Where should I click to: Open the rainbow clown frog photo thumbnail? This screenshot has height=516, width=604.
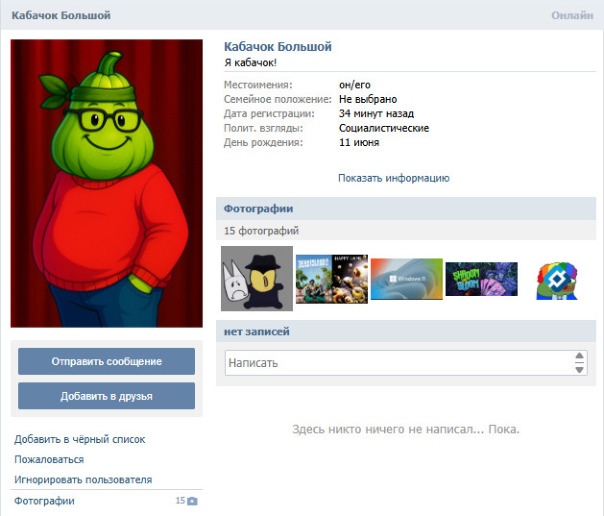(x=557, y=281)
